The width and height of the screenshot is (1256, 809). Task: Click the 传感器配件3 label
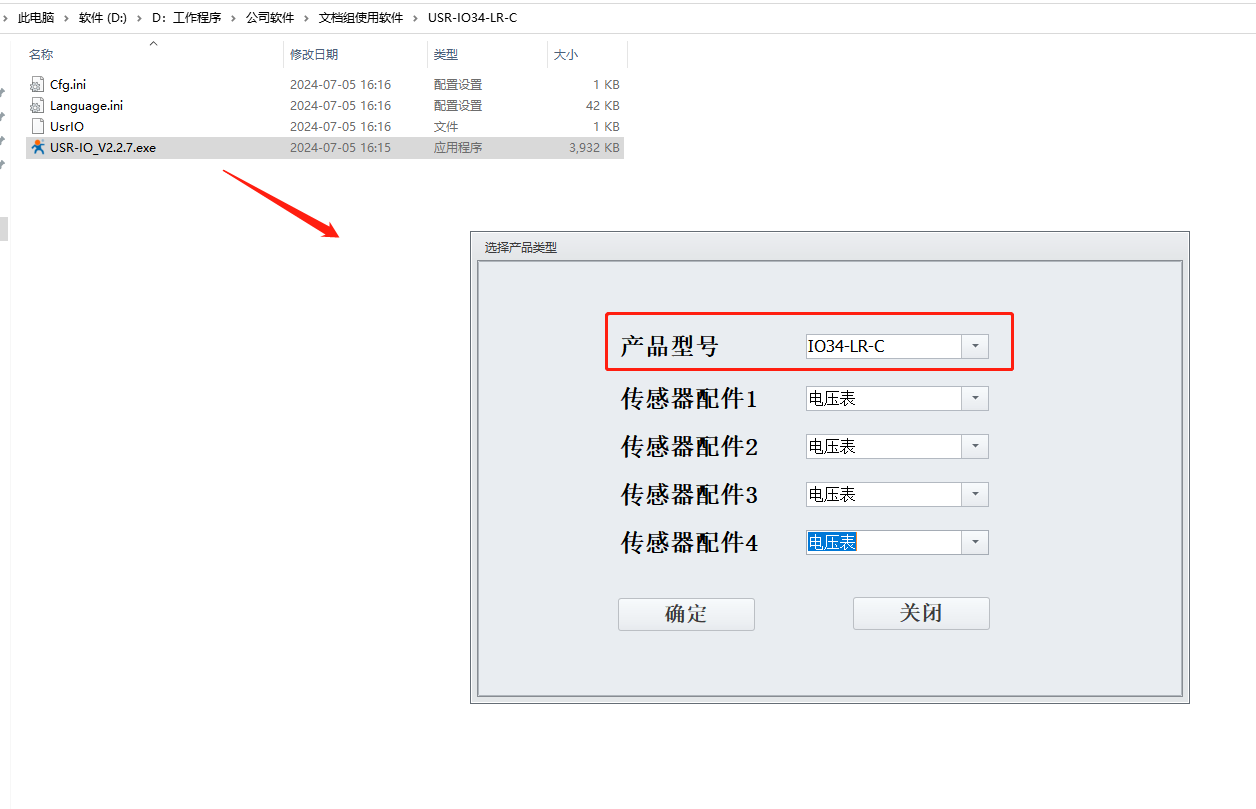tap(689, 495)
